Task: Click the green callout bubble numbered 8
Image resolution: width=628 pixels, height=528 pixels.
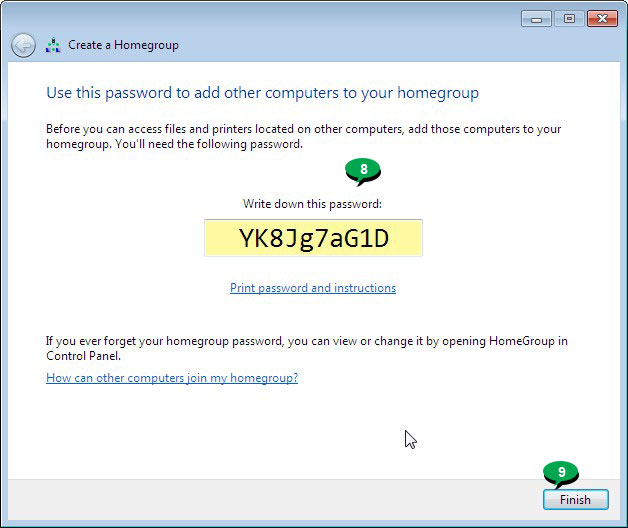Action: coord(363,171)
